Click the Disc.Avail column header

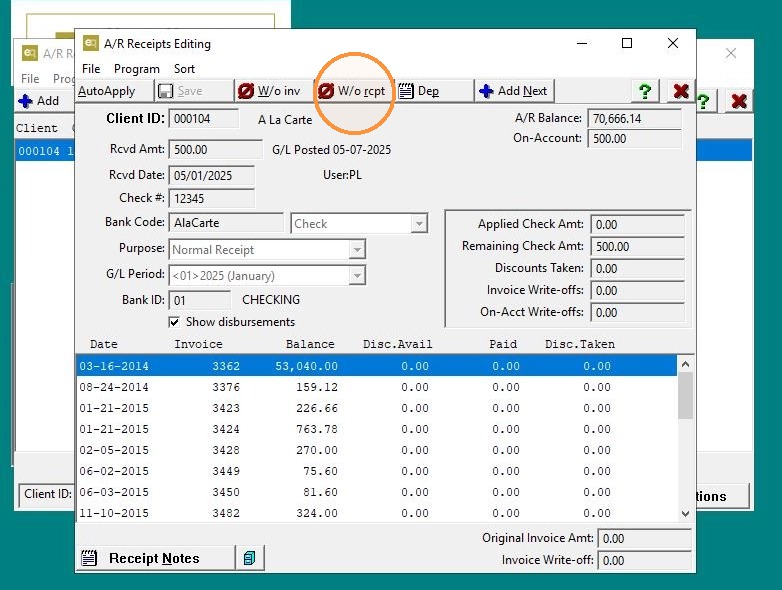[x=397, y=344]
